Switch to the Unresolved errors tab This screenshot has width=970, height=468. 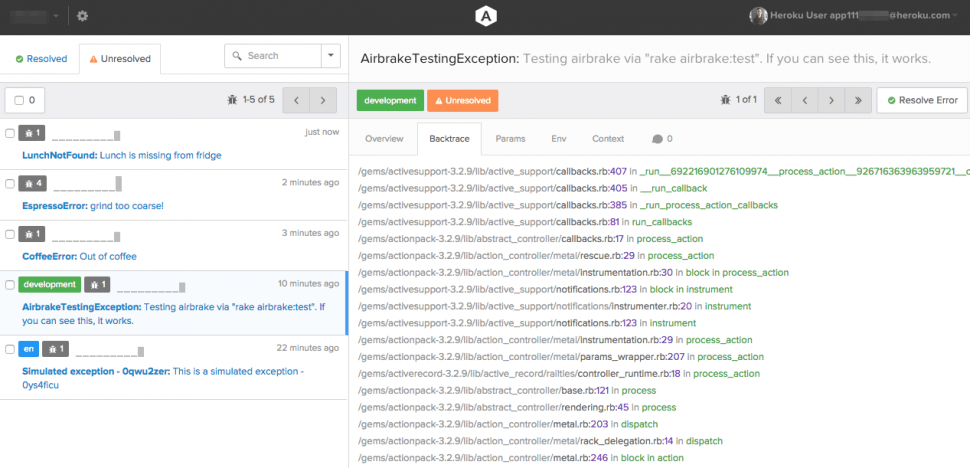[120, 59]
